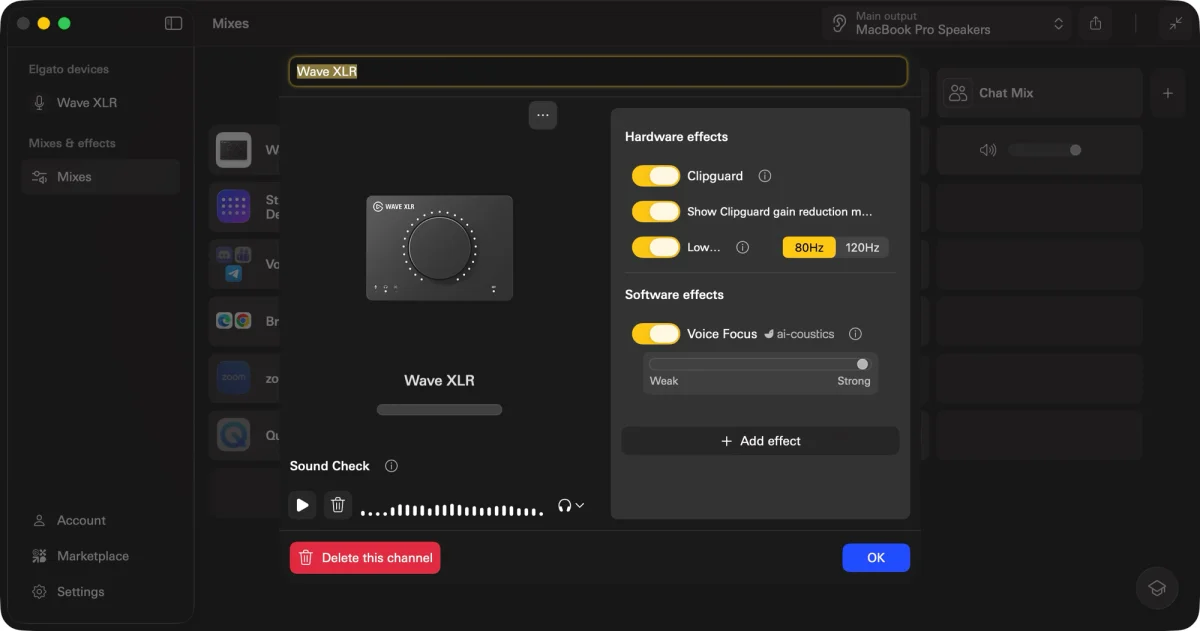Click the info icon beside Clipguard

click(x=765, y=176)
